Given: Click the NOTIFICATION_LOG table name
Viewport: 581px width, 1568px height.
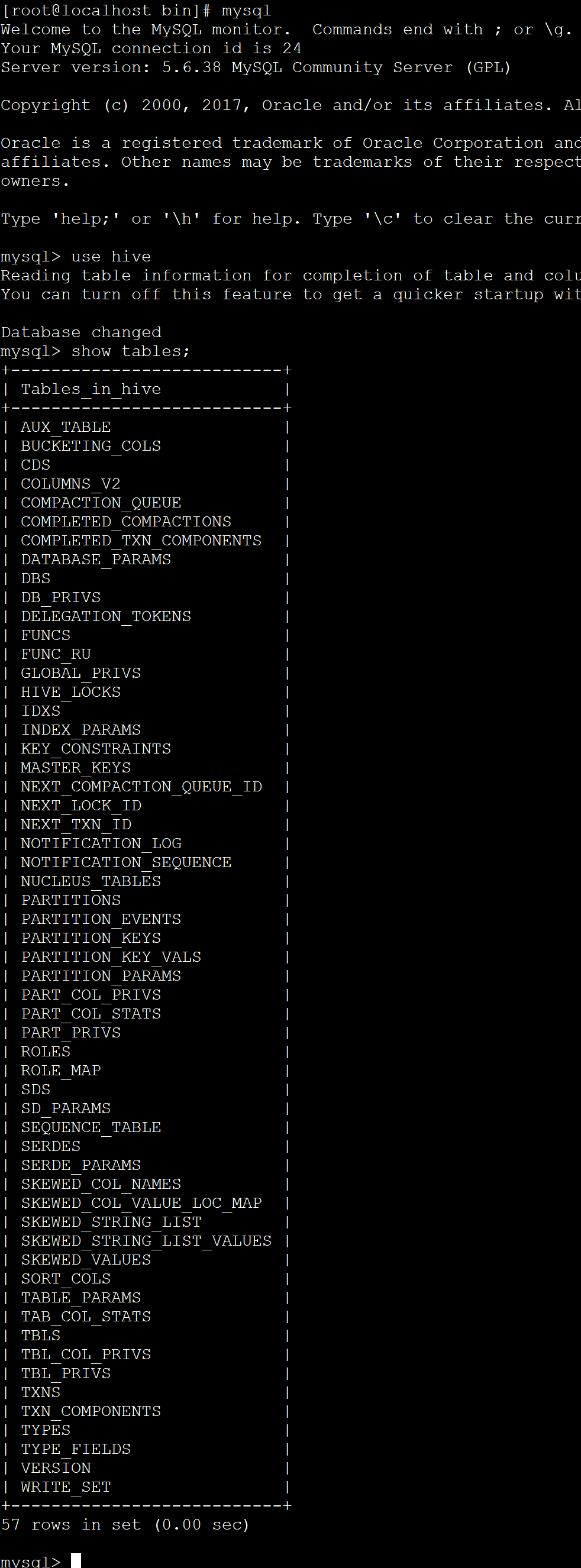Looking at the screenshot, I should coord(101,843).
